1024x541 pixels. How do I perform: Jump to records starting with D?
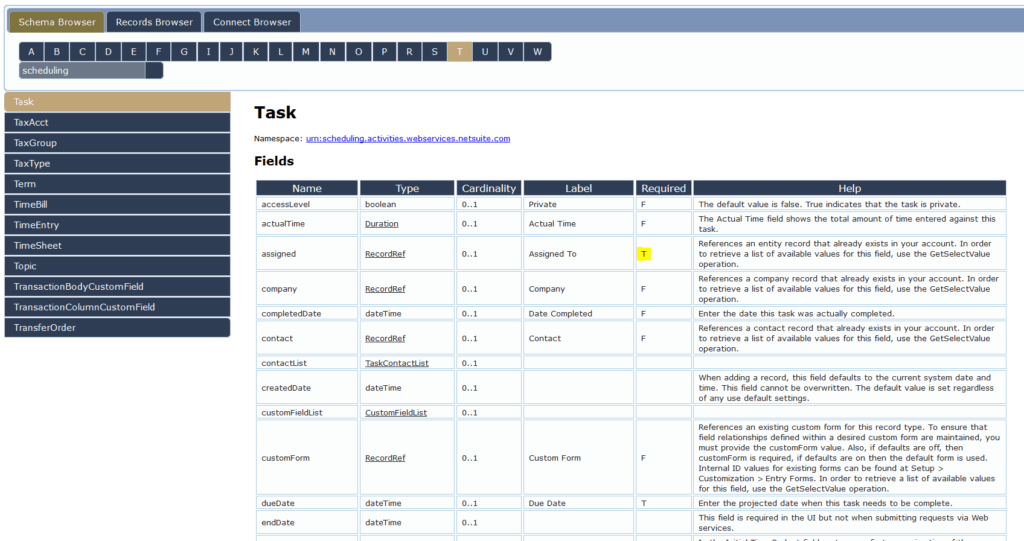[108, 52]
